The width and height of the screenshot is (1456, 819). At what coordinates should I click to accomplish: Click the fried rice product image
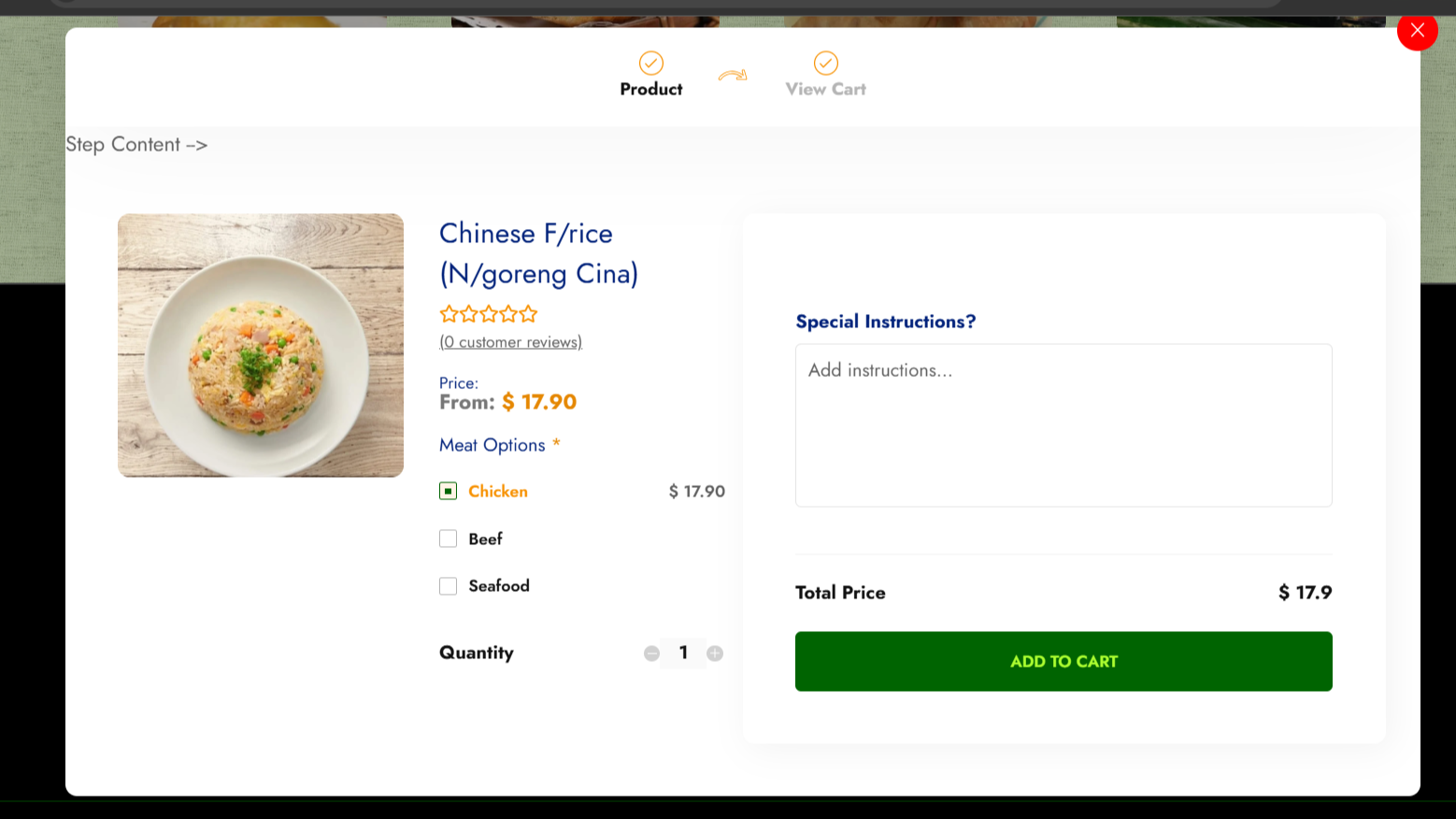261,345
